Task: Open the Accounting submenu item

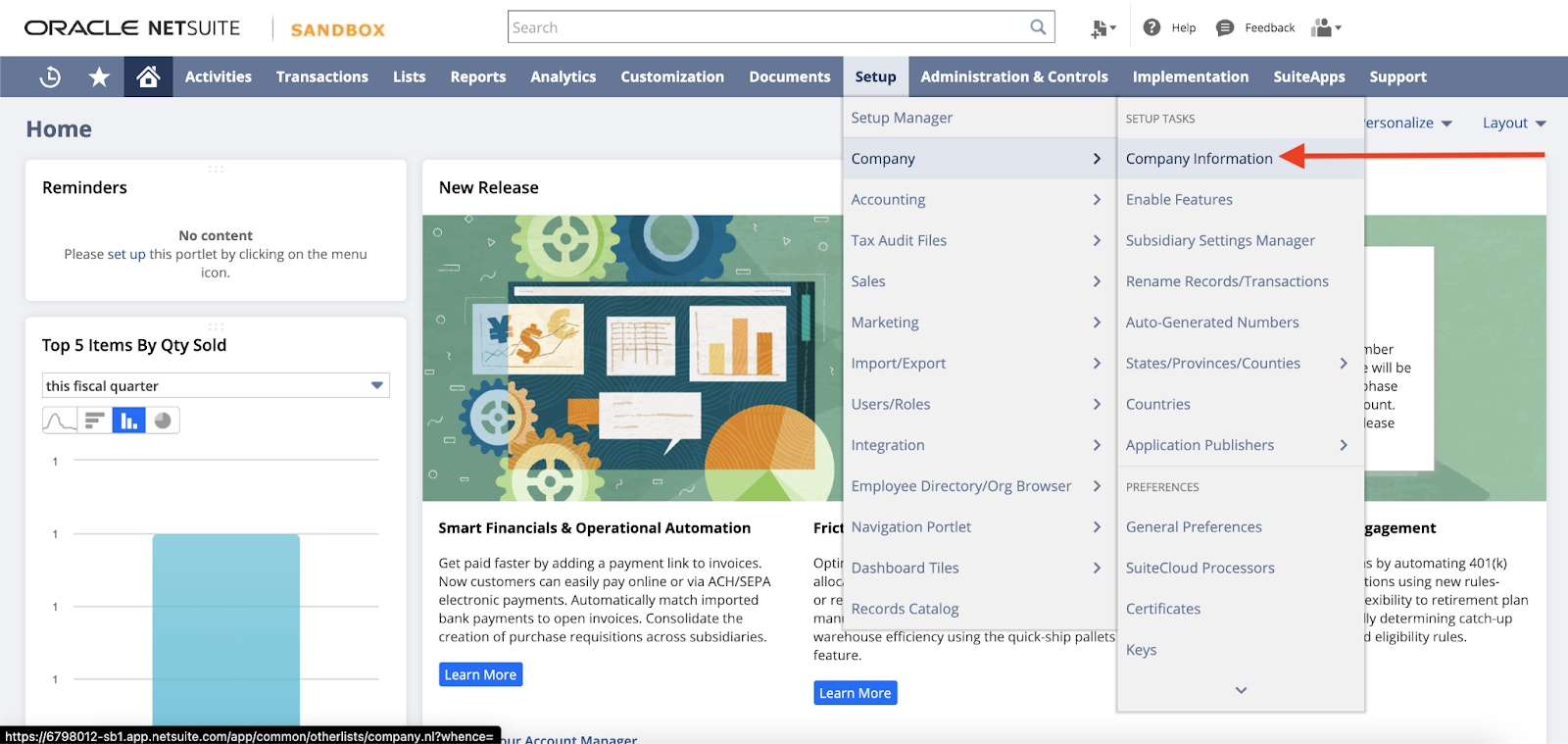Action: [x=888, y=200]
